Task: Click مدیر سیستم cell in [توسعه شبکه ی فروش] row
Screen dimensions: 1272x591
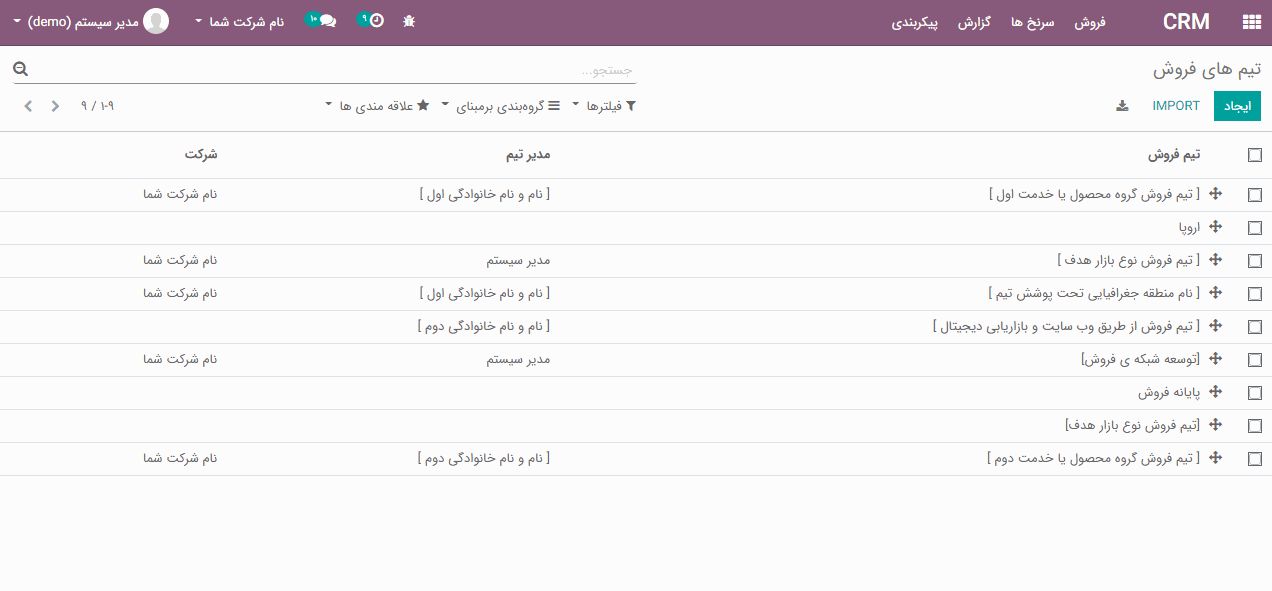Action: pos(518,360)
